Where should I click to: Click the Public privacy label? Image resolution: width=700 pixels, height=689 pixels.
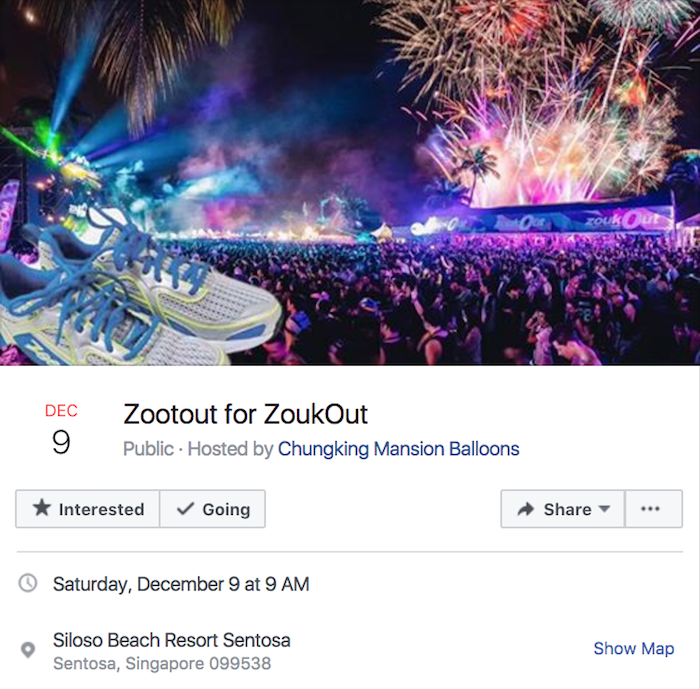point(148,449)
